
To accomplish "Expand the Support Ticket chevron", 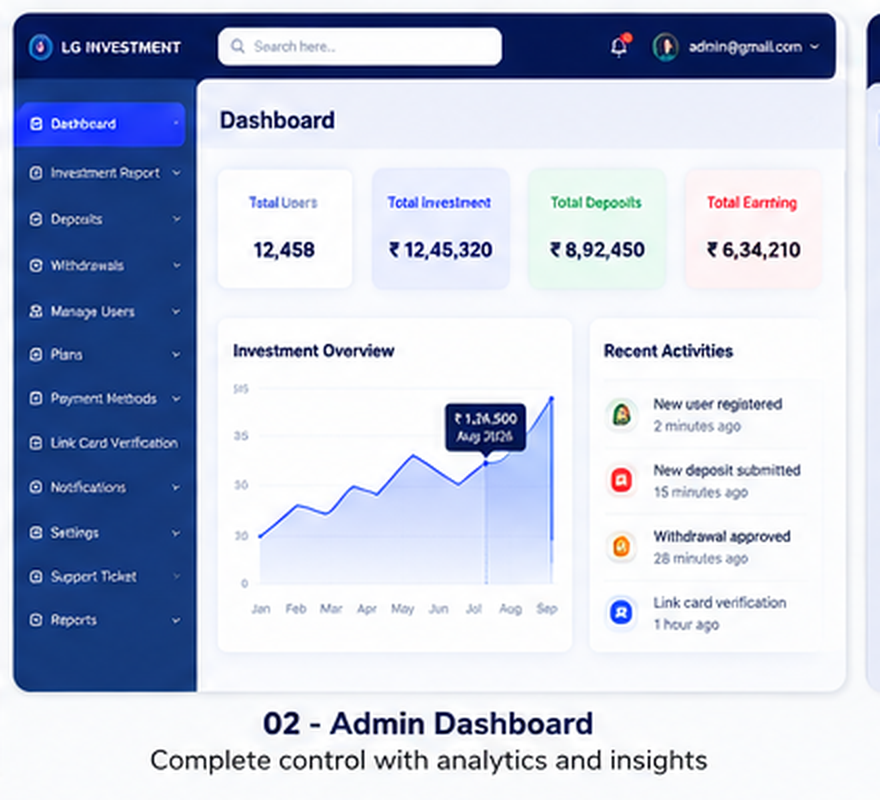I will pos(176,576).
